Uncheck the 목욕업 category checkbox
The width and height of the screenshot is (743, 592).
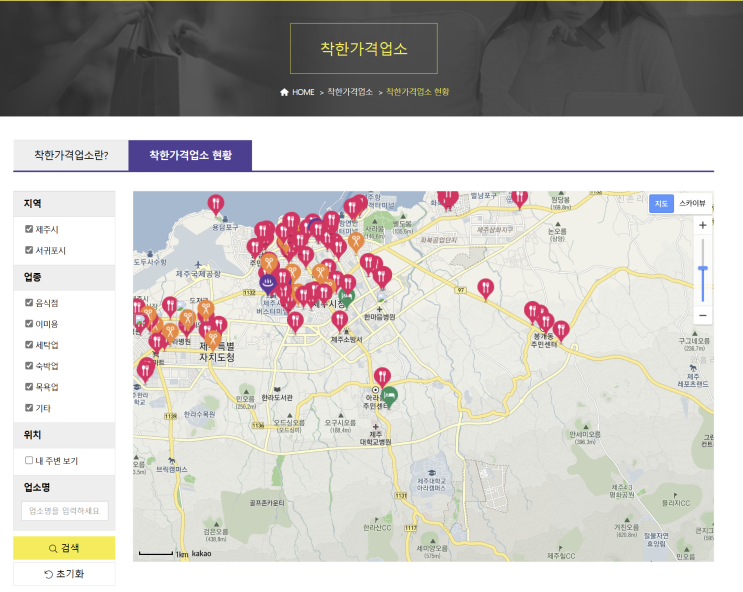tap(29, 387)
